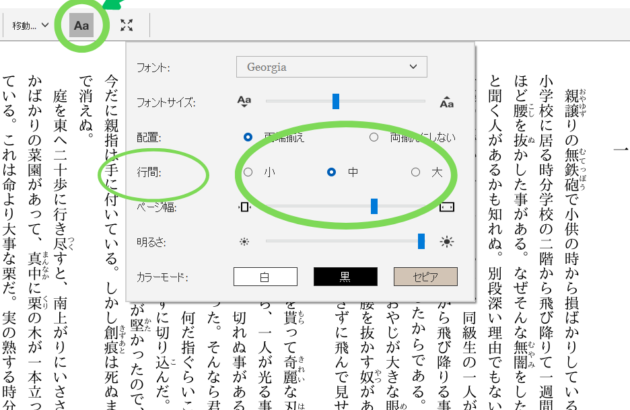Image resolution: width=630 pixels, height=410 pixels.
Task: Open the 移動 dropdown menu
Action: 30,25
